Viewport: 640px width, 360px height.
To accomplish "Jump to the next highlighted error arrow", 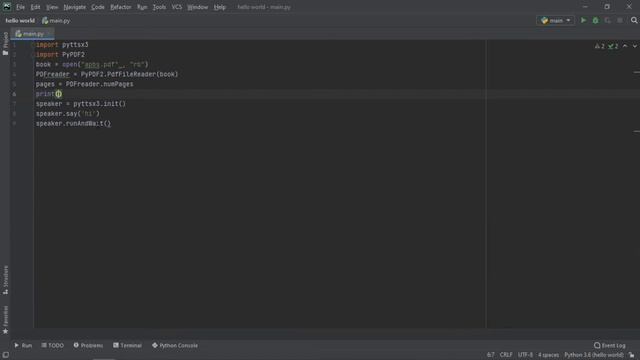I will [635, 46].
